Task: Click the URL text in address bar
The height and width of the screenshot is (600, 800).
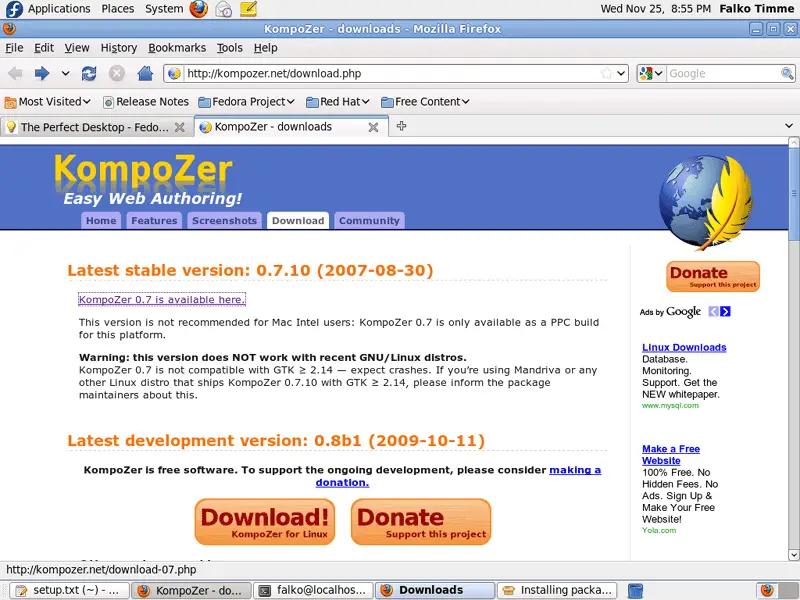Action: click(274, 73)
